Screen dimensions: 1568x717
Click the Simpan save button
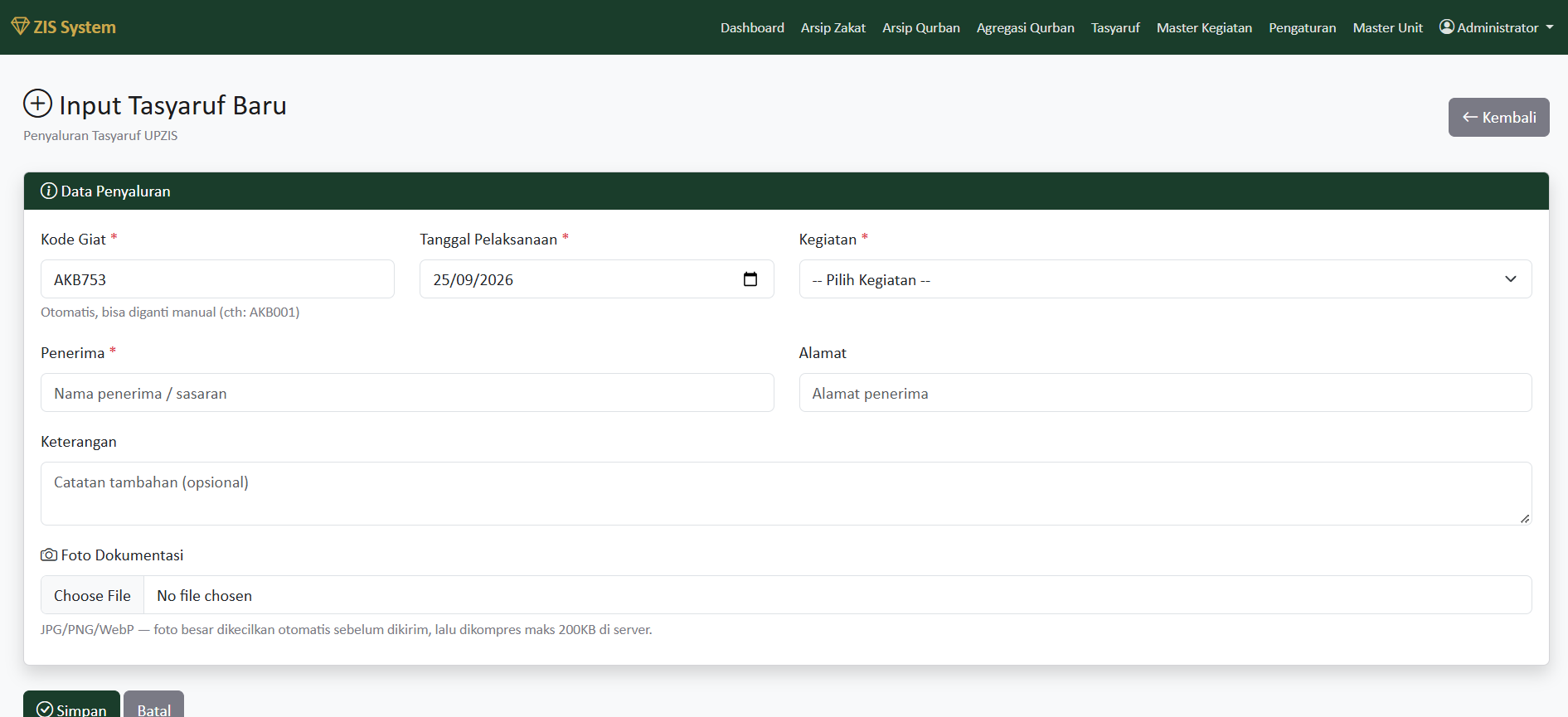click(x=71, y=705)
